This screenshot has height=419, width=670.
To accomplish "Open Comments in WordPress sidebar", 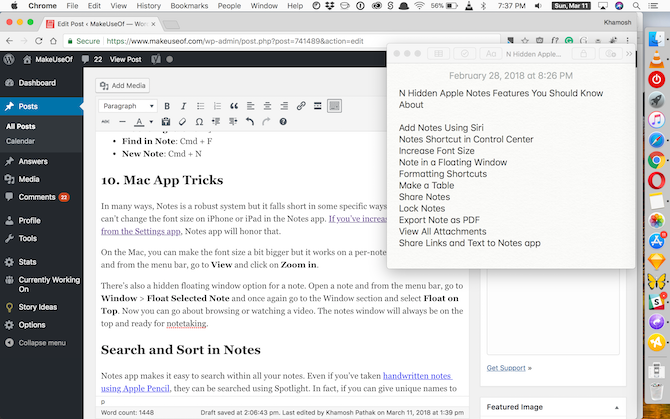I will tap(37, 197).
